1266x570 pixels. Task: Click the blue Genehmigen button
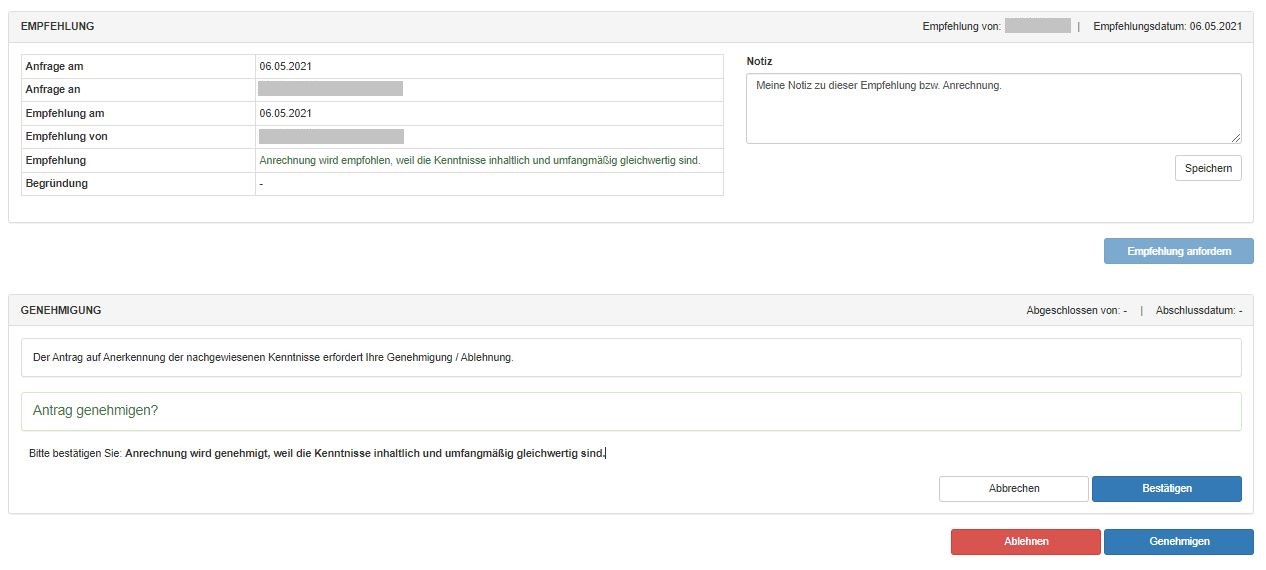point(1178,541)
